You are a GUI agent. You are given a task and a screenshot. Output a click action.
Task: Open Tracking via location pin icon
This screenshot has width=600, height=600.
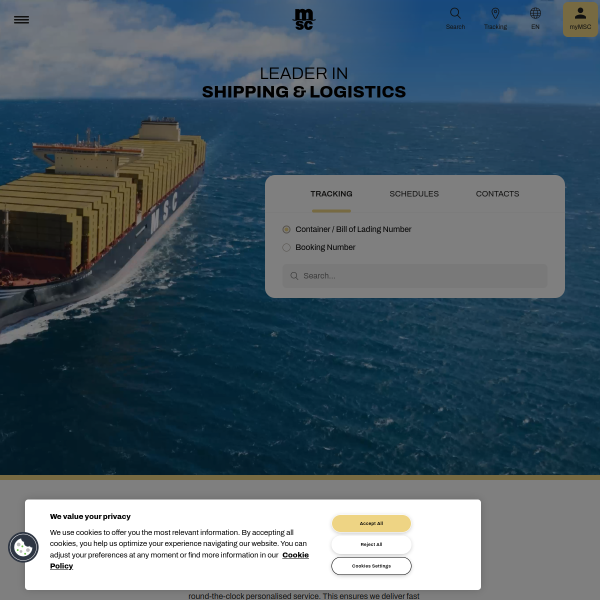[495, 14]
